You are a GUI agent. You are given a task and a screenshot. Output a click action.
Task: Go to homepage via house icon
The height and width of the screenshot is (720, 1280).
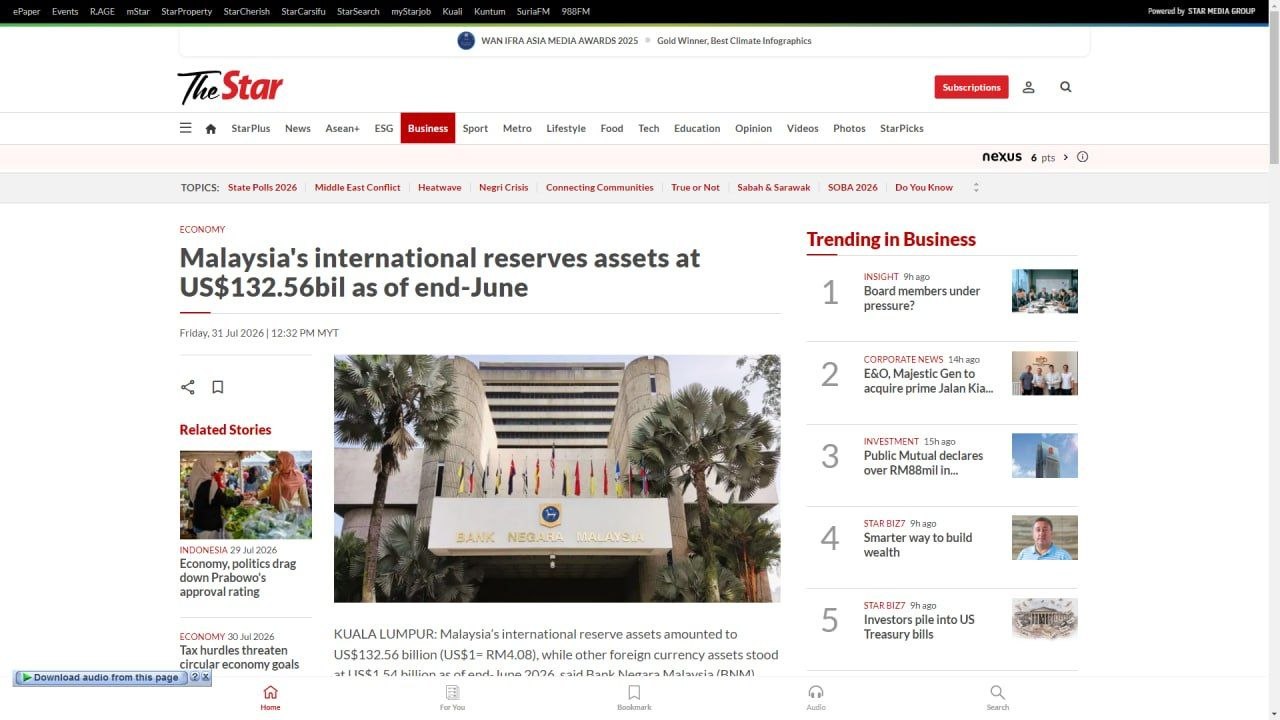coord(211,128)
